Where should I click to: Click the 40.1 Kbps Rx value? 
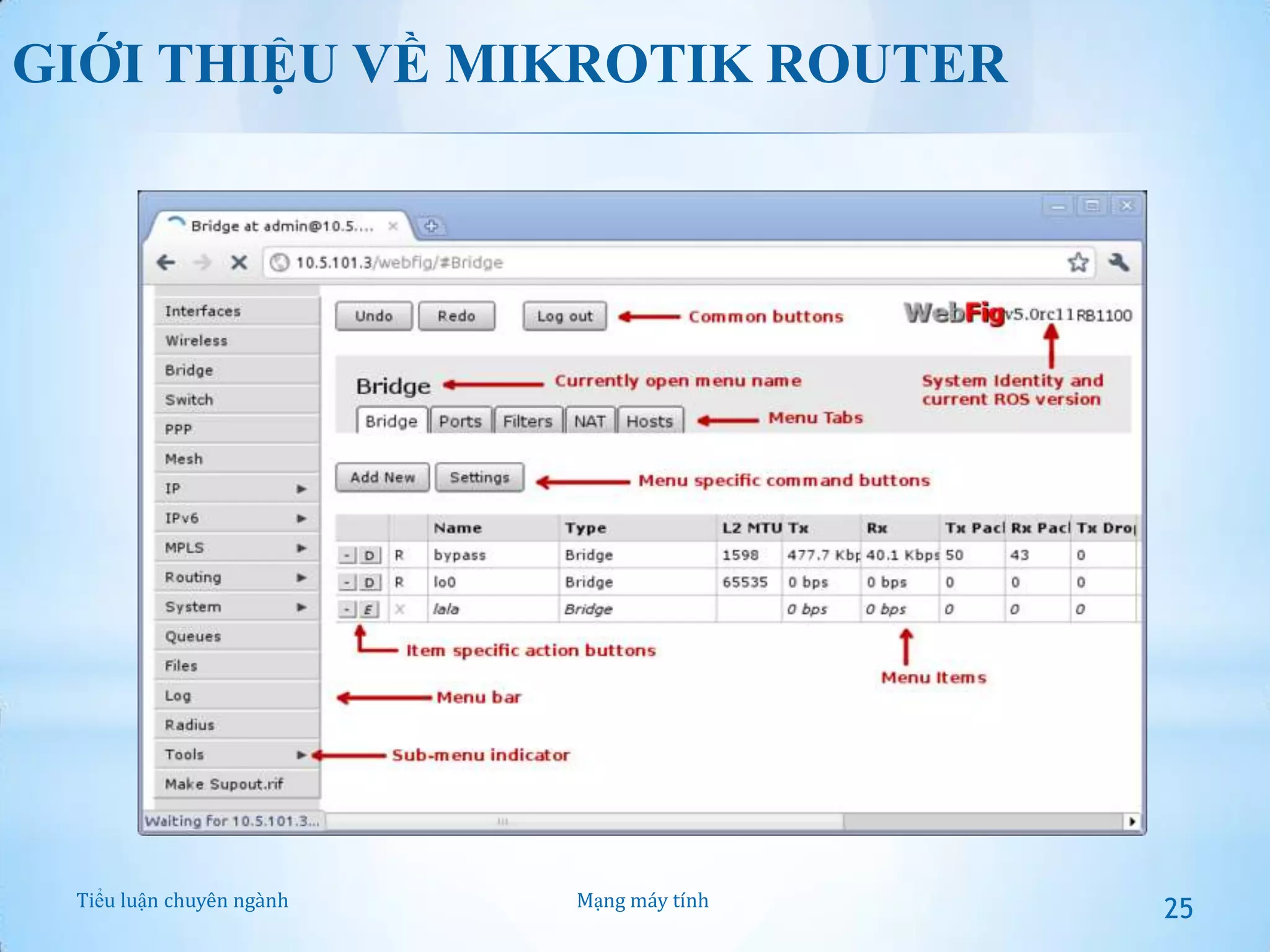tap(902, 555)
